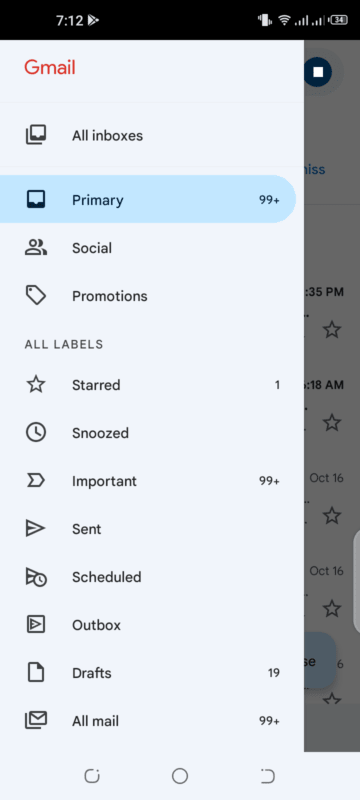
Task: Open the All mail label
Action: (x=148, y=721)
